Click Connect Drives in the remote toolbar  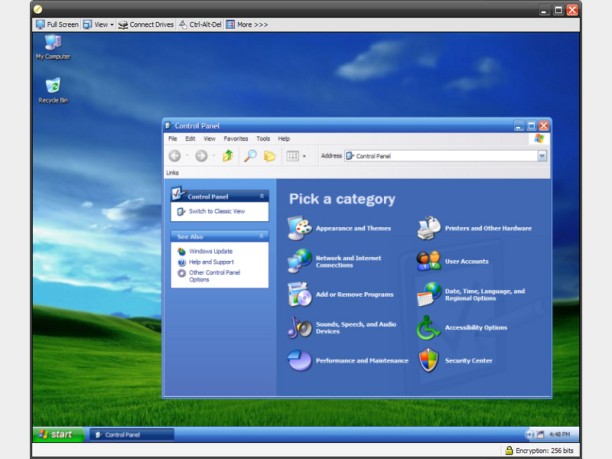146,25
